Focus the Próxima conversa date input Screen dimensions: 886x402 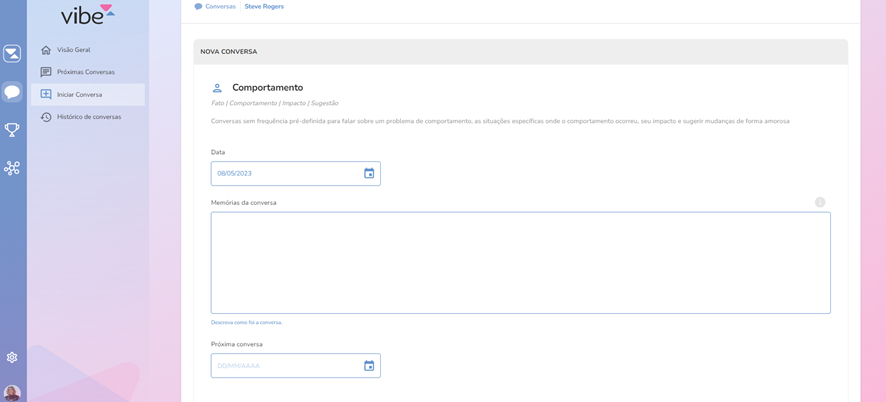pos(285,366)
